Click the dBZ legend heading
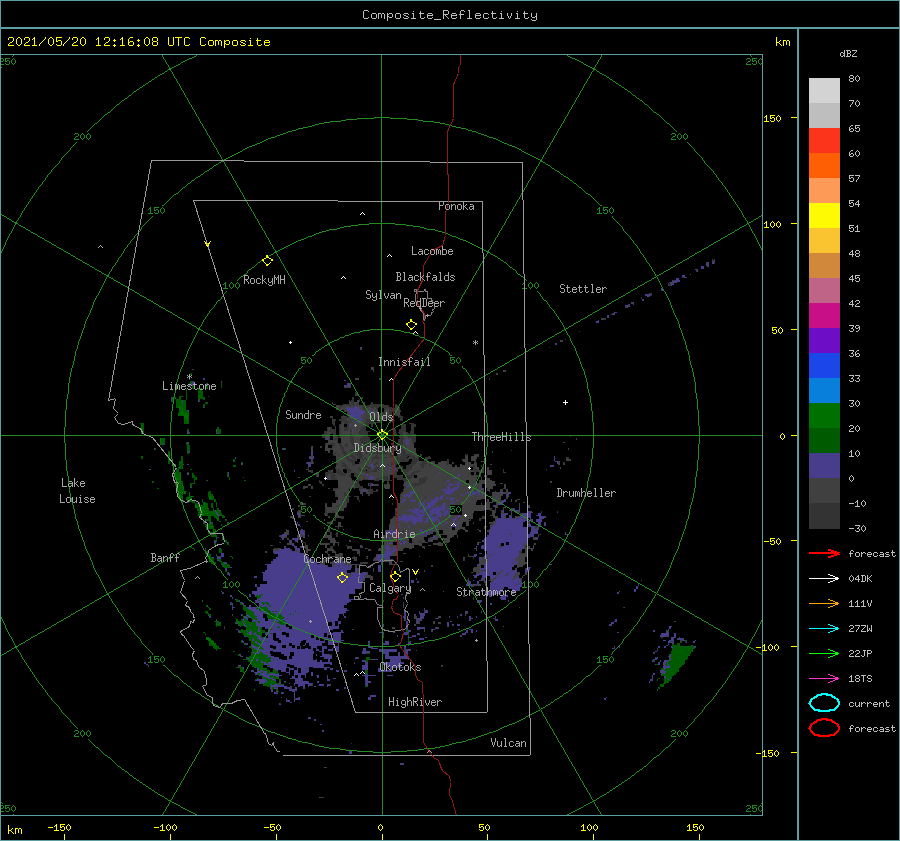The image size is (900, 841). (x=848, y=53)
